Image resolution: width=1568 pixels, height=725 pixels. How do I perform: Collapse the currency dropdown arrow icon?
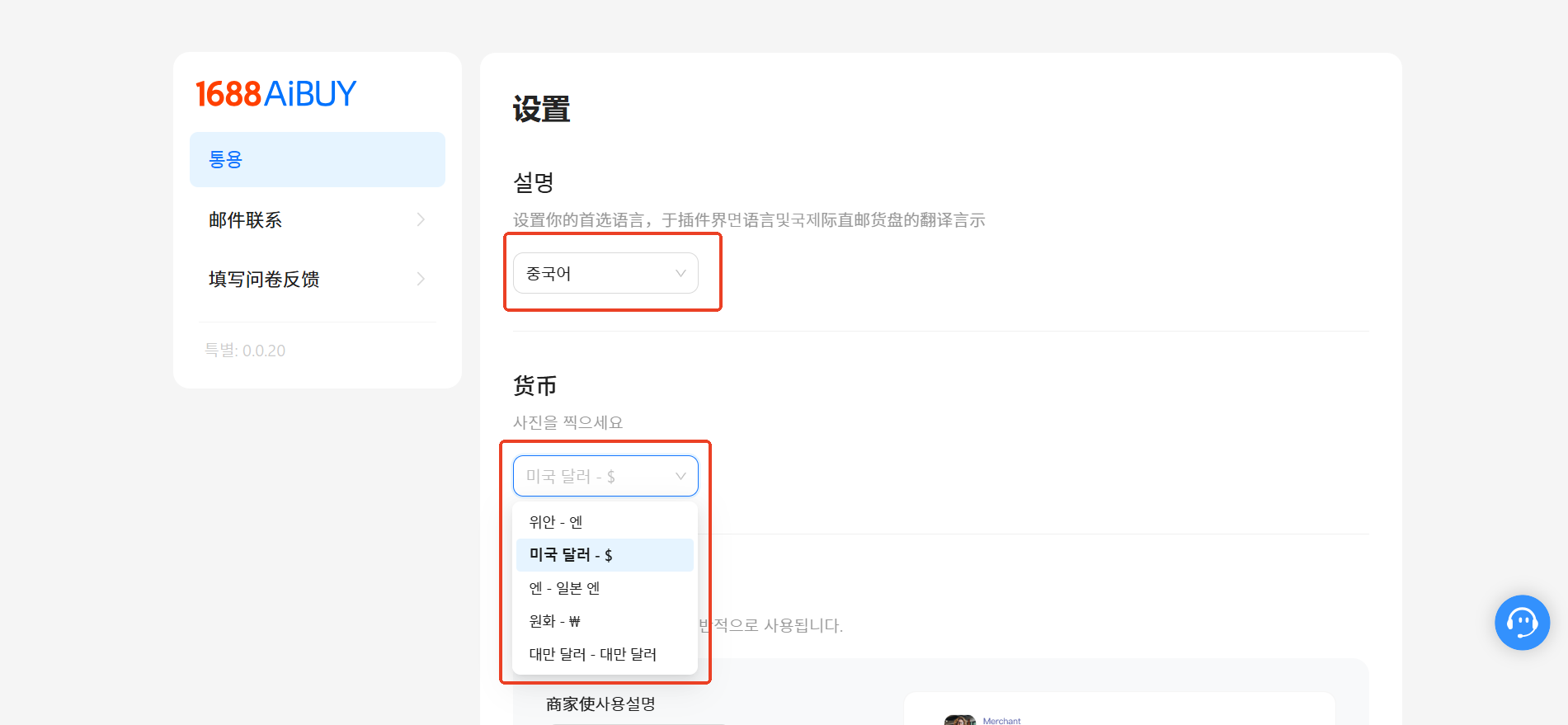pyautogui.click(x=680, y=476)
